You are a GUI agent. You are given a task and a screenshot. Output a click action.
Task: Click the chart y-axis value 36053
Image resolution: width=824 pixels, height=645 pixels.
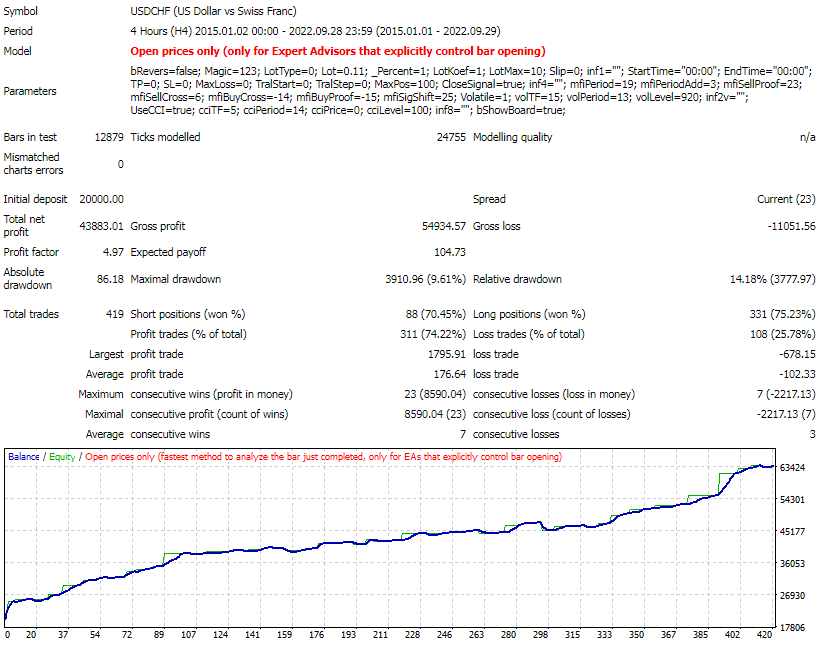point(792,564)
